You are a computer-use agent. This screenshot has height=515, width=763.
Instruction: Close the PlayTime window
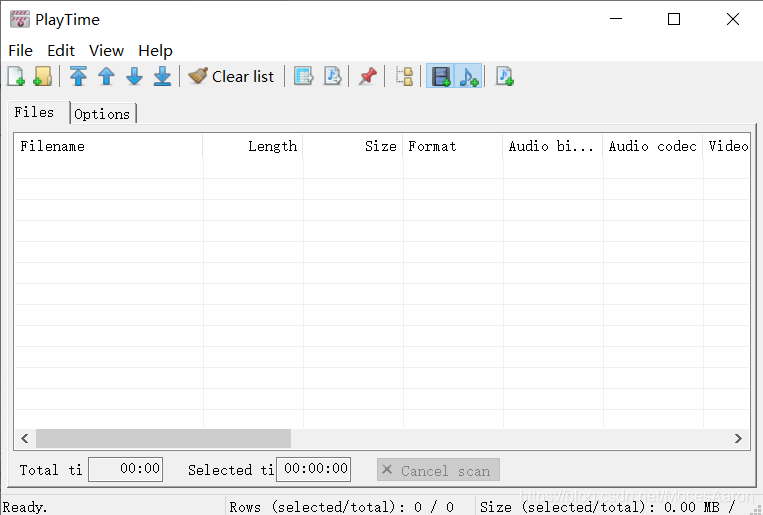[x=733, y=19]
